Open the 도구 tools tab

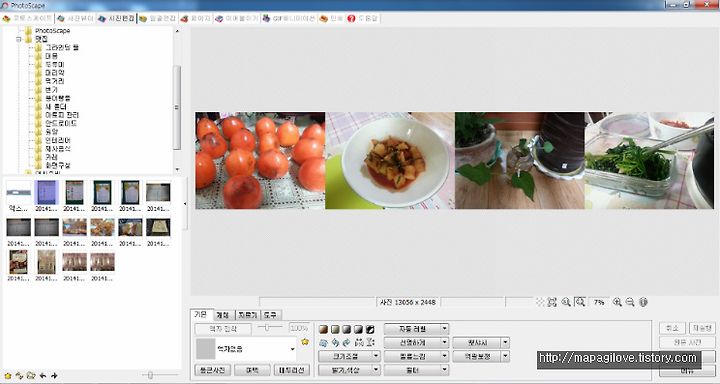point(270,315)
